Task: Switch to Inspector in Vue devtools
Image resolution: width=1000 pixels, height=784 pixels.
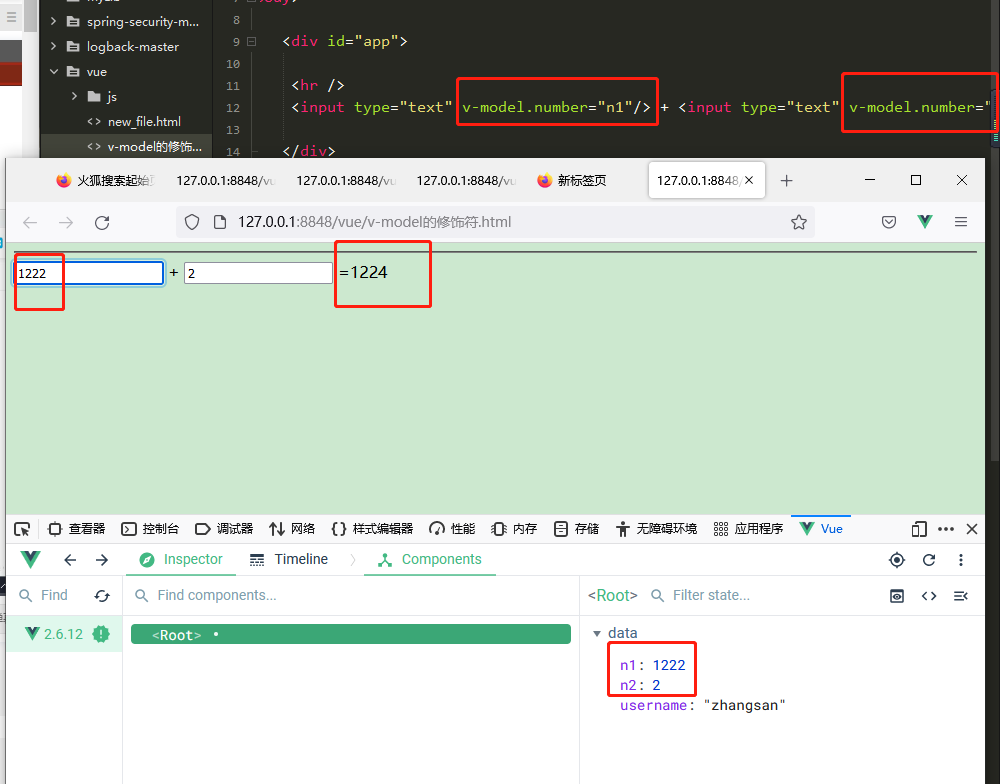Action: coord(181,559)
